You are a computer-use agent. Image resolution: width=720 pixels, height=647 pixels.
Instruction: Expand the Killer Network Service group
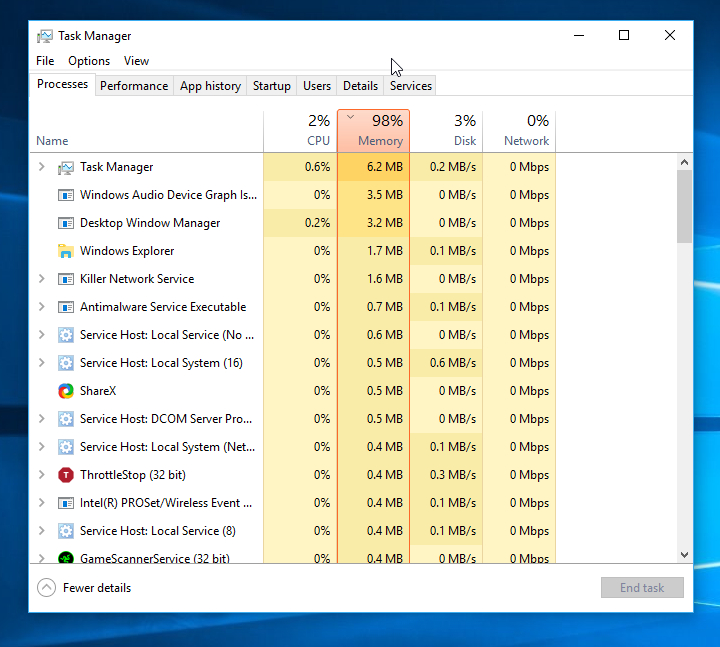click(41, 279)
